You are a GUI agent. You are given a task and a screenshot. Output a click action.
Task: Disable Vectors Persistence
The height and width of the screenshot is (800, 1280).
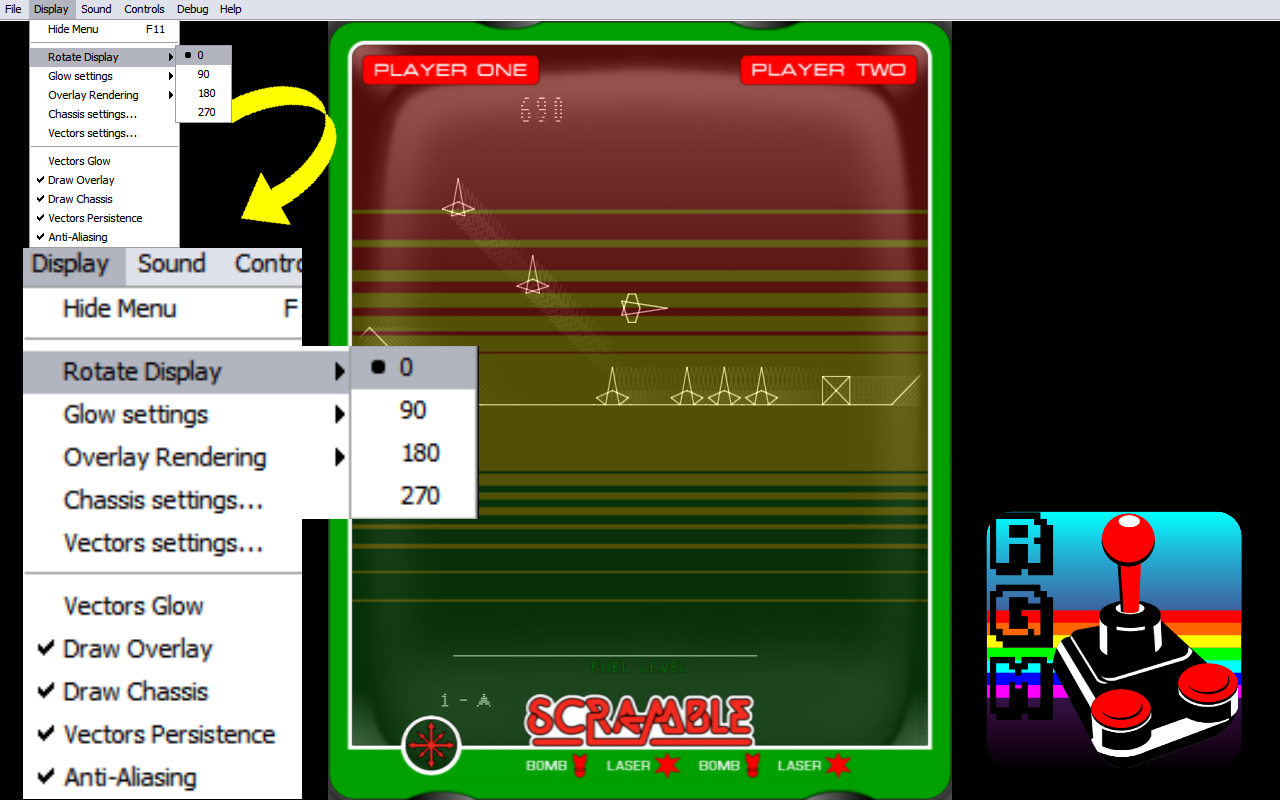point(104,218)
